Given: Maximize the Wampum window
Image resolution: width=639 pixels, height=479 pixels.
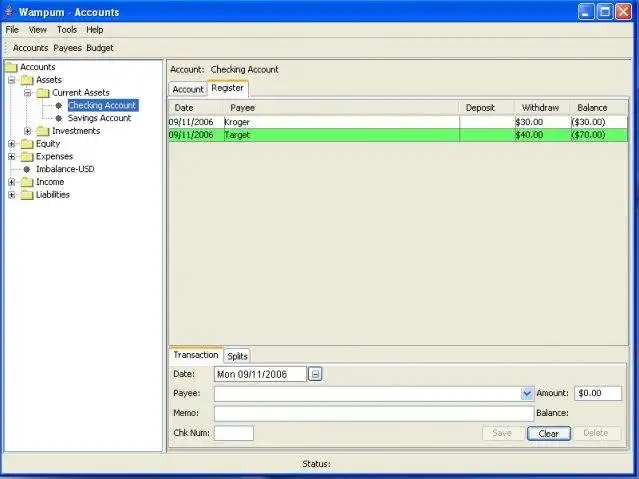Looking at the screenshot, I should click(605, 11).
